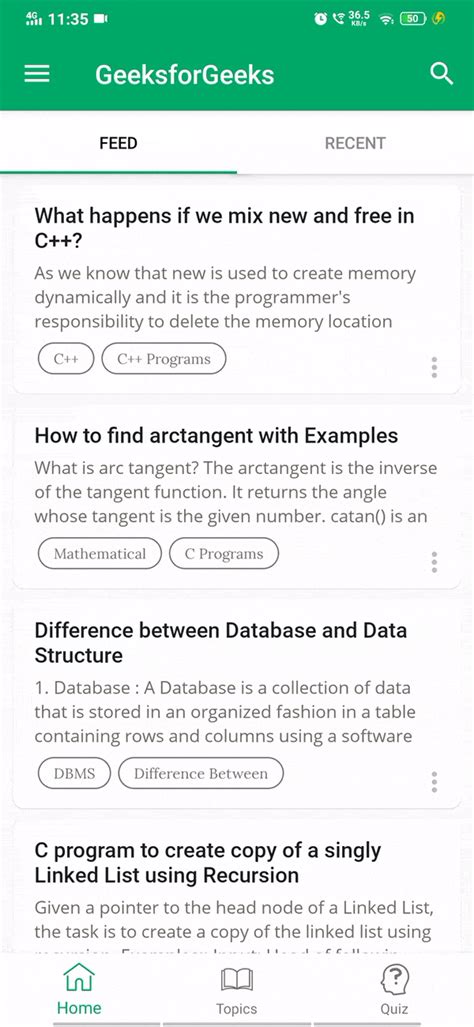Open the singly Linked List Recursion article
474x1027 pixels.
[208, 862]
